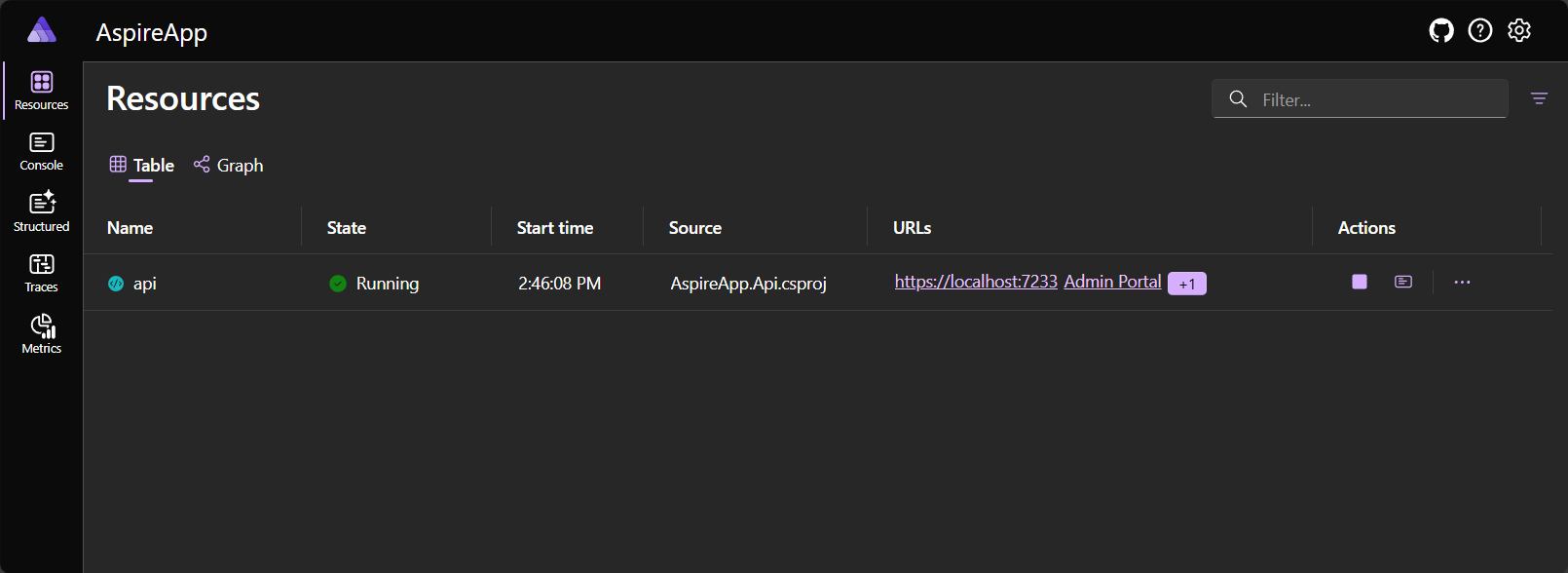Open more actions ellipsis for api
Image resolution: width=1568 pixels, height=573 pixels.
pos(1462,283)
